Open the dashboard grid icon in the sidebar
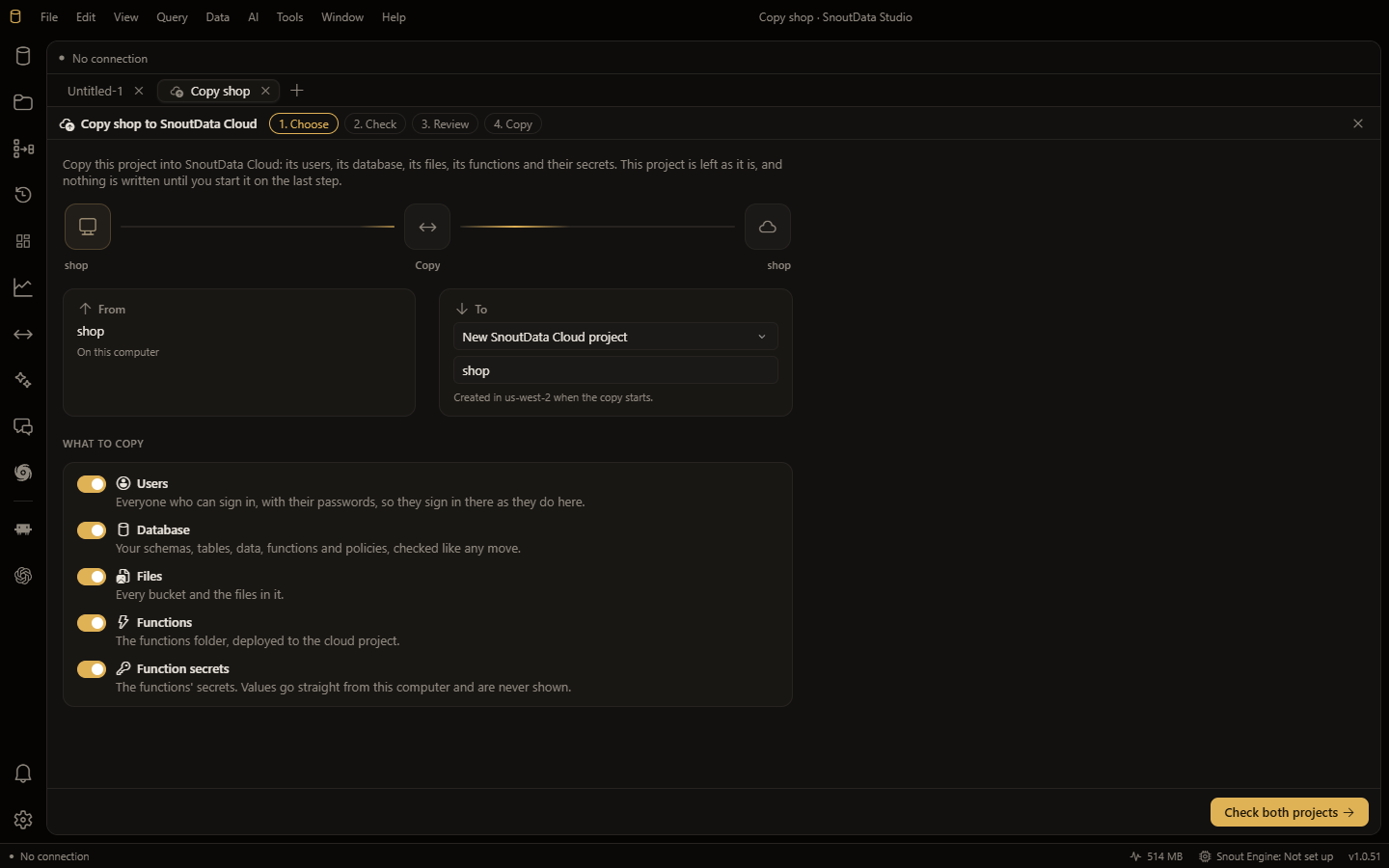This screenshot has height=868, width=1389. [23, 241]
